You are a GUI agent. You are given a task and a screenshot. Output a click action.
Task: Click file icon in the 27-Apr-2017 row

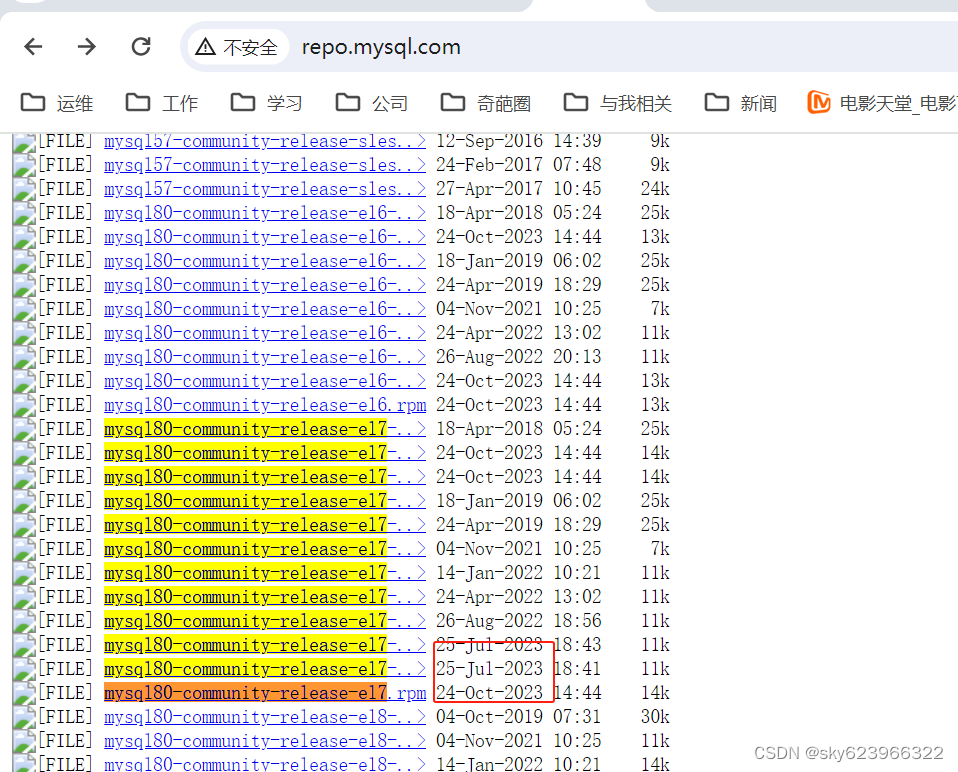[24, 190]
